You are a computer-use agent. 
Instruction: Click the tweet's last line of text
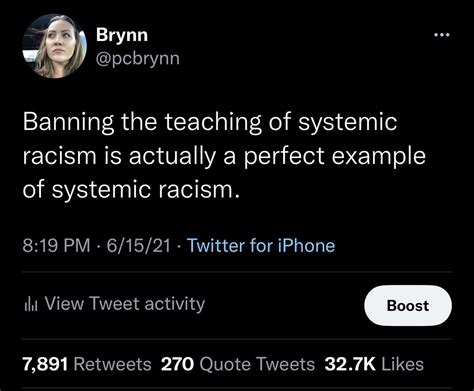tap(131, 190)
